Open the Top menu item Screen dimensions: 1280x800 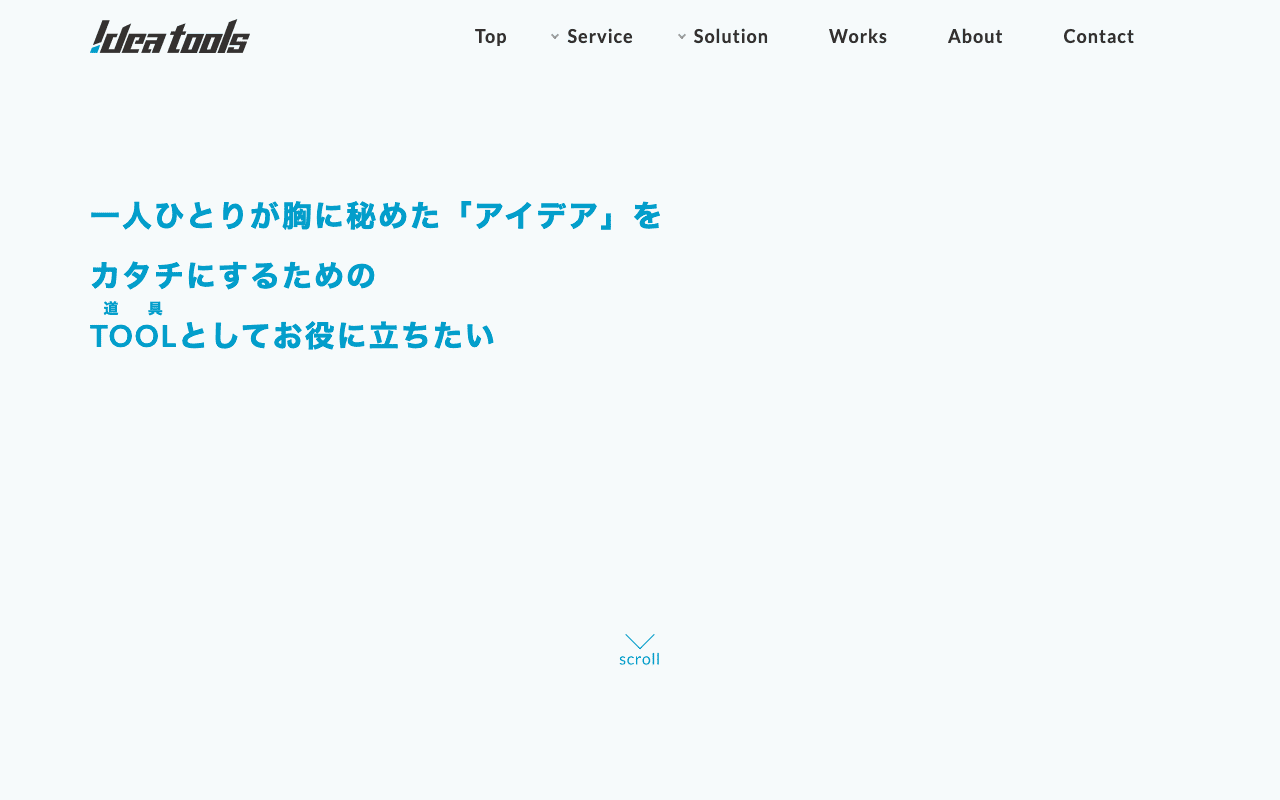[x=490, y=37]
